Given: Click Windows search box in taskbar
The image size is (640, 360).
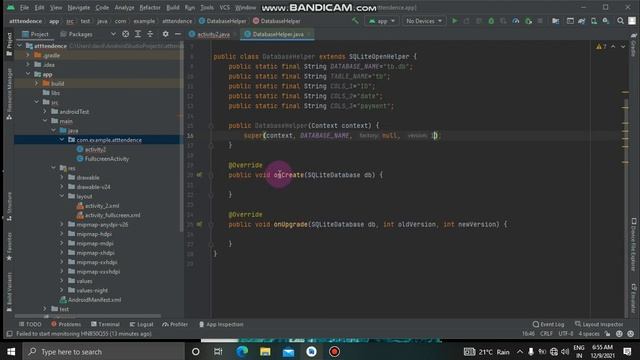Looking at the screenshot, I should (104, 351).
